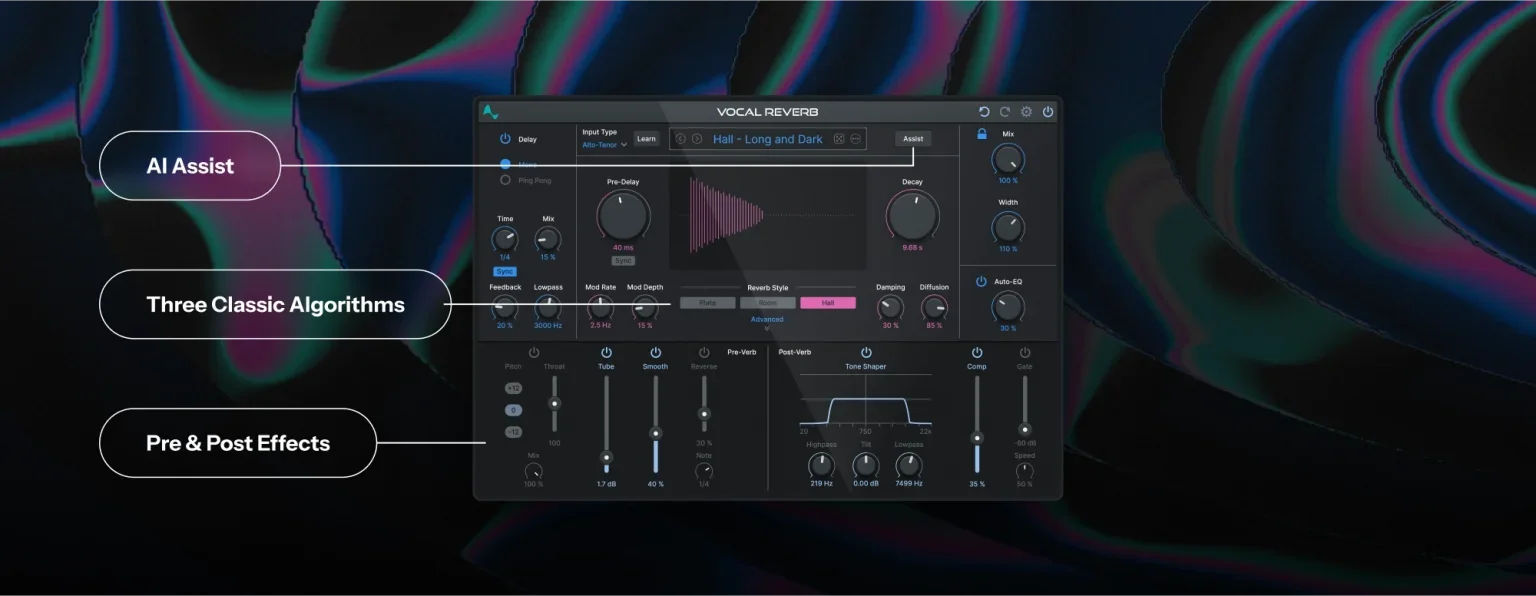Image resolution: width=1536 pixels, height=596 pixels.
Task: Open the Alto-Tenor Input Type dropdown
Action: pos(605,144)
